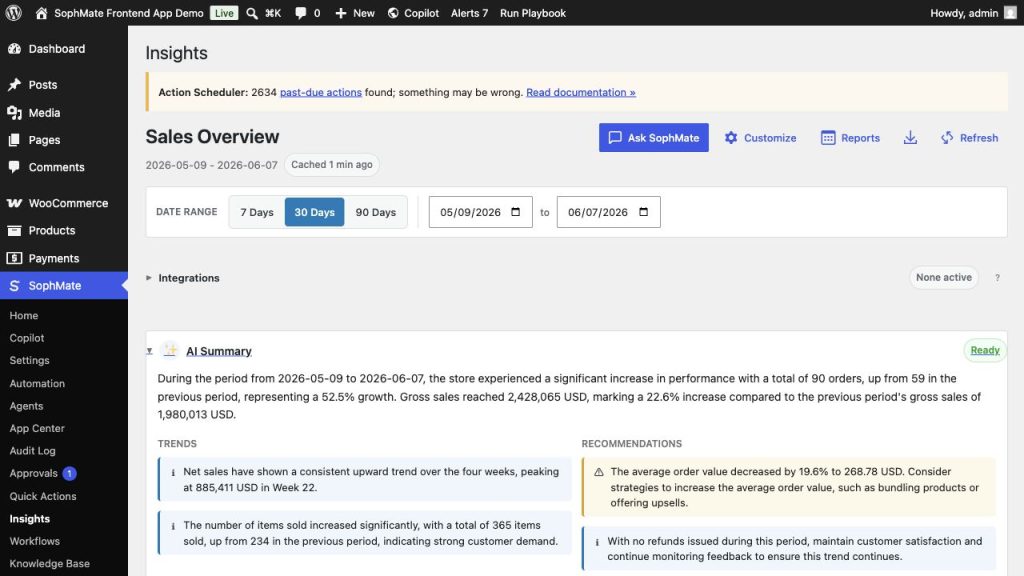Open Read documentation link
Viewport: 1024px width, 576px height.
[581, 92]
